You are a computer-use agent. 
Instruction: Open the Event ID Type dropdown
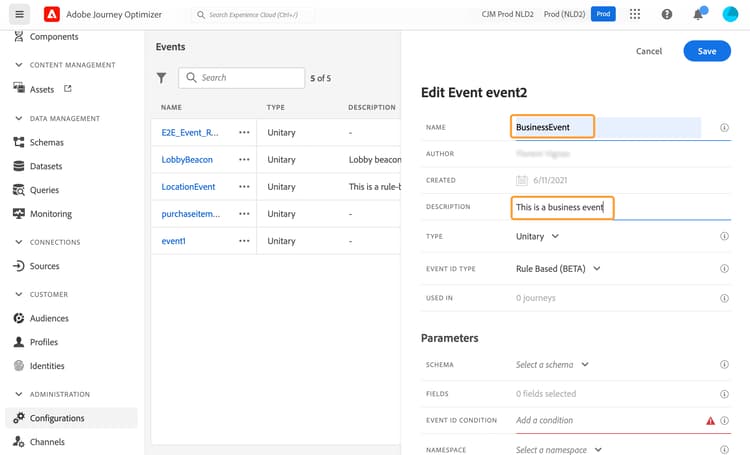point(558,269)
